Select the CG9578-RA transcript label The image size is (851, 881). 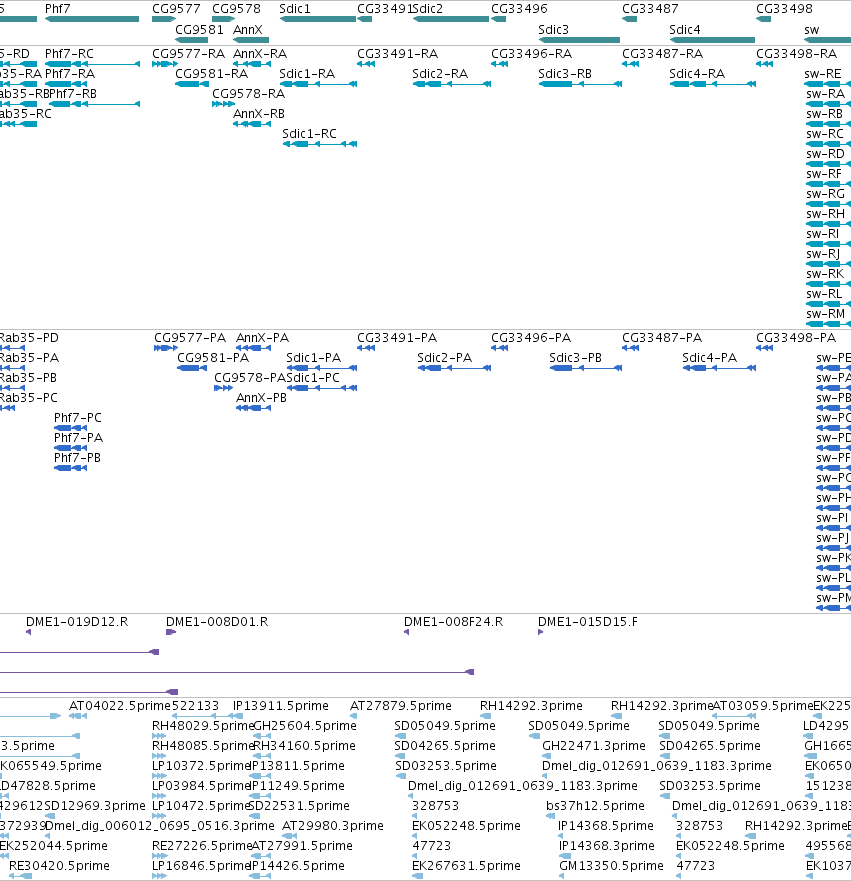click(x=248, y=94)
